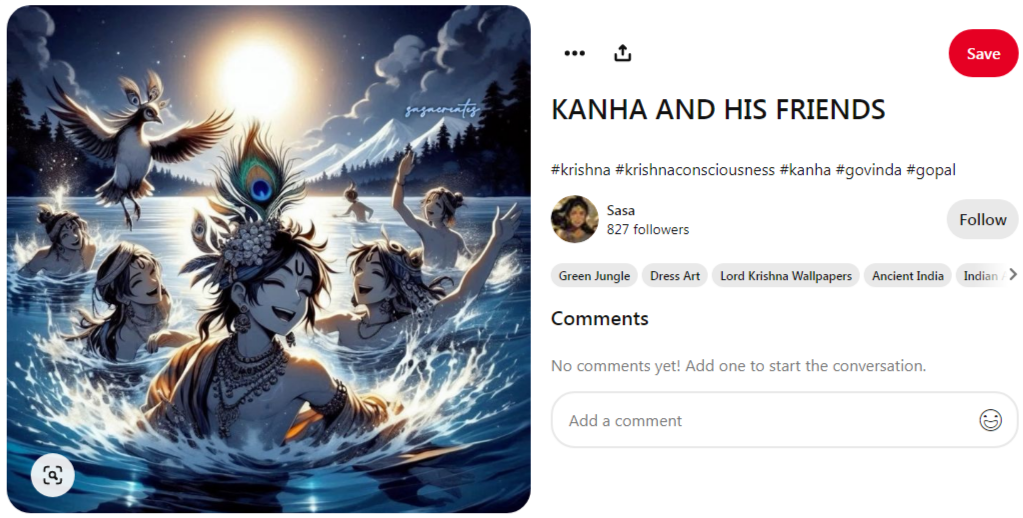Click the #krishna hashtag

tap(581, 170)
